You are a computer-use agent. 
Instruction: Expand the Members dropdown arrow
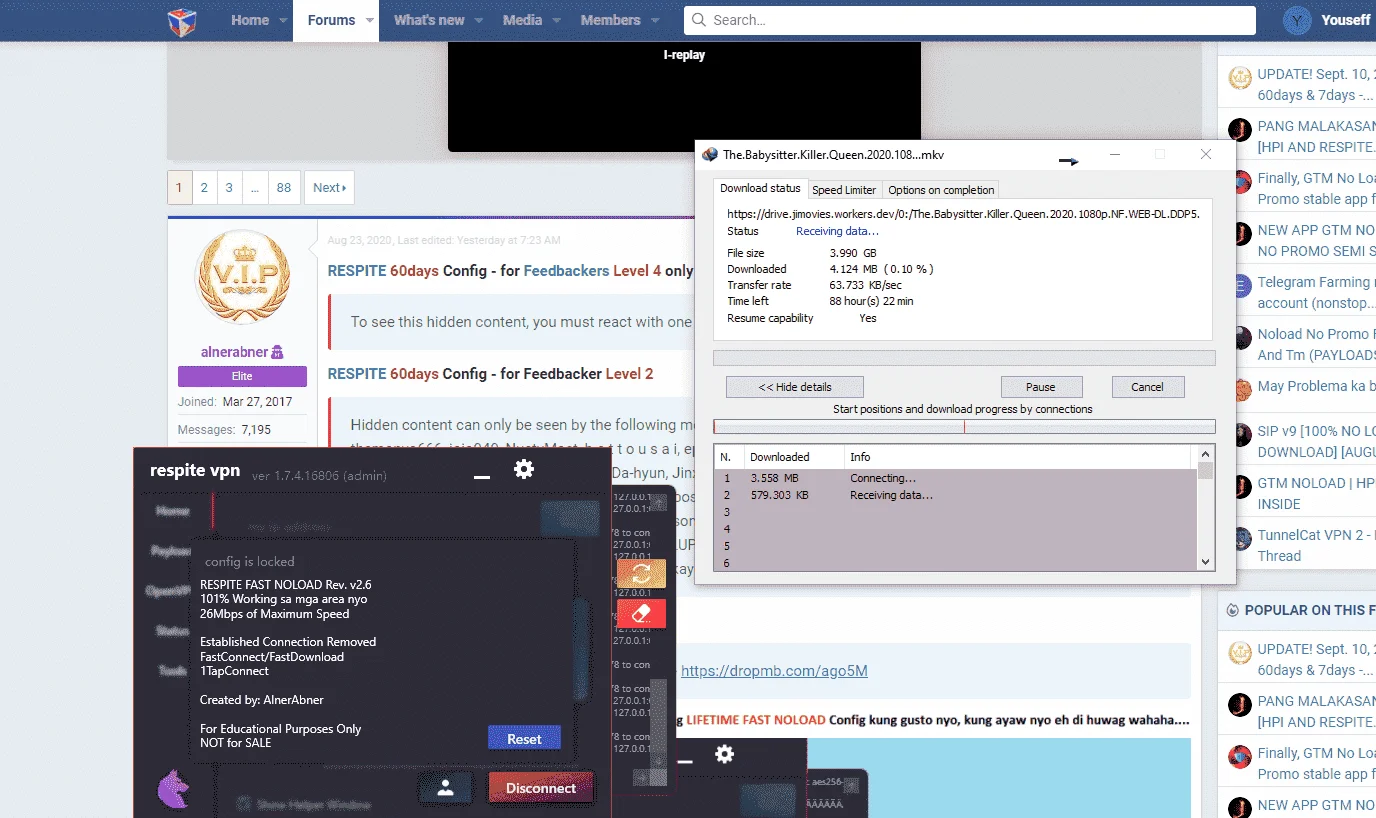pos(655,20)
